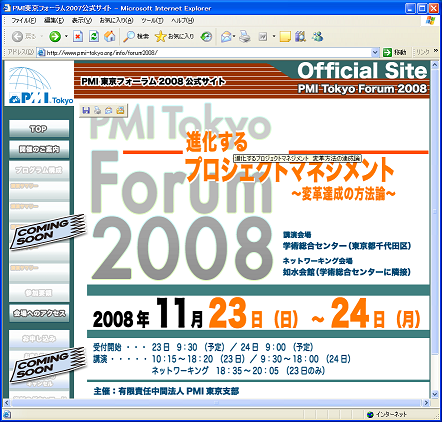Viewport: 442px width, 422px height.
Task: Expand the Links (リンク) toolbar chevron
Action: [436, 51]
